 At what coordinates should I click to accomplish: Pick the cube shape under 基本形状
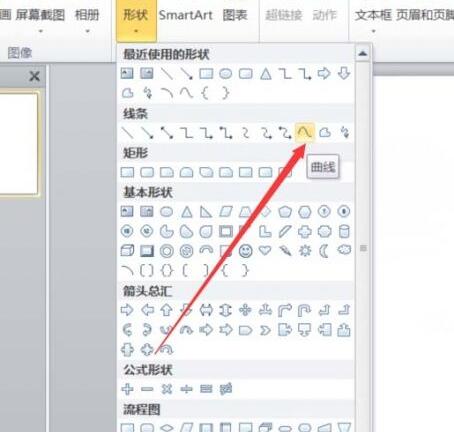pos(127,251)
